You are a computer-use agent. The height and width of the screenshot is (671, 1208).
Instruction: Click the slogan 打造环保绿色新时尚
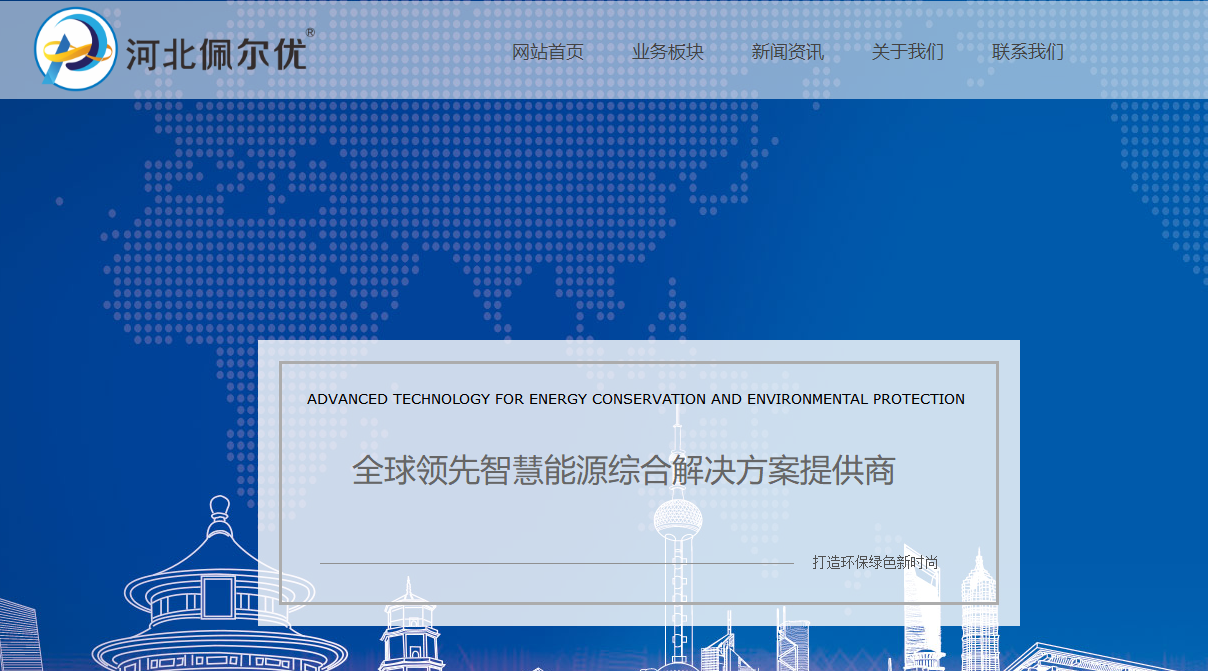875,562
